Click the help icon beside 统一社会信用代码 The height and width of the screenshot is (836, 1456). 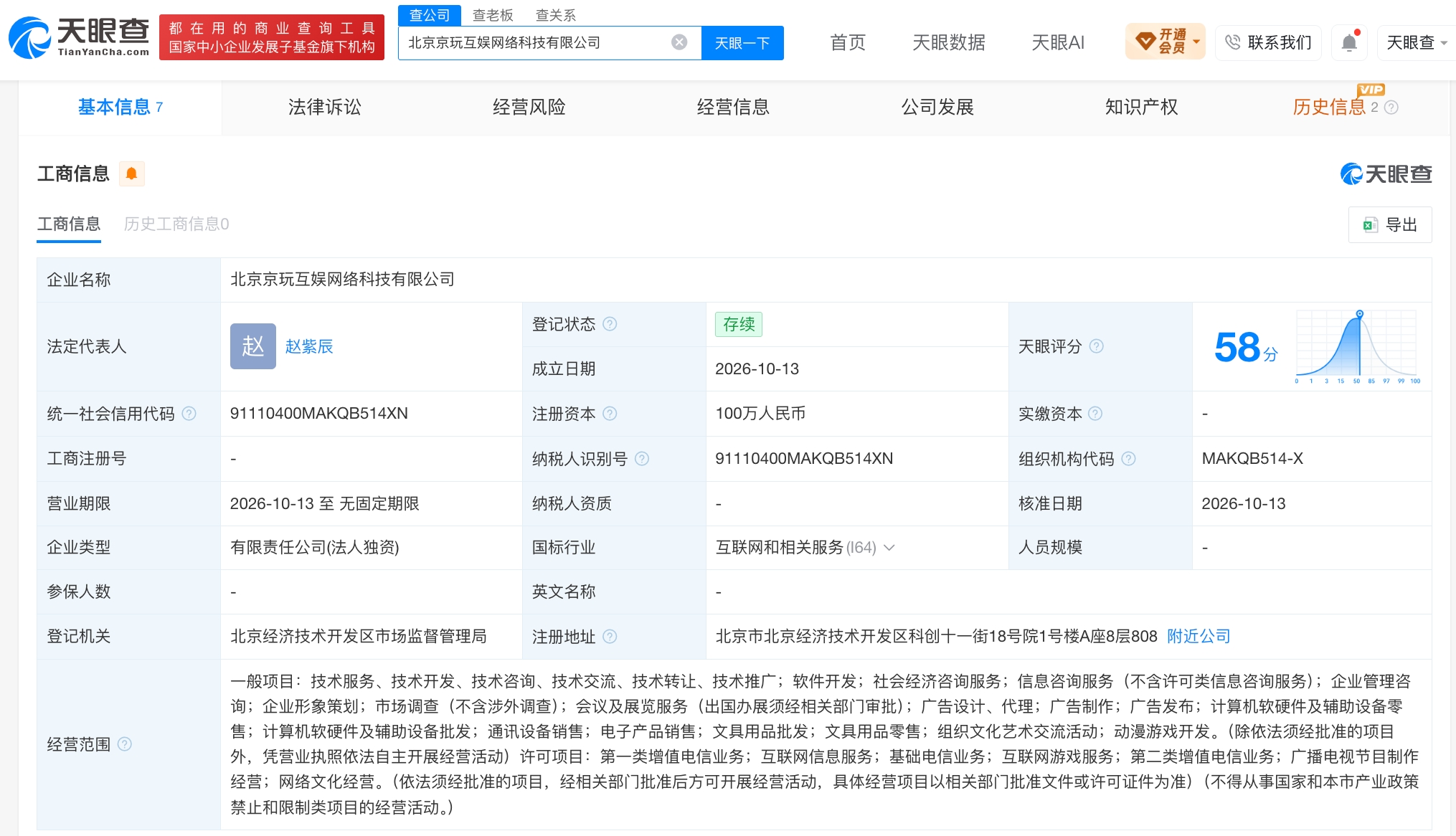point(189,414)
